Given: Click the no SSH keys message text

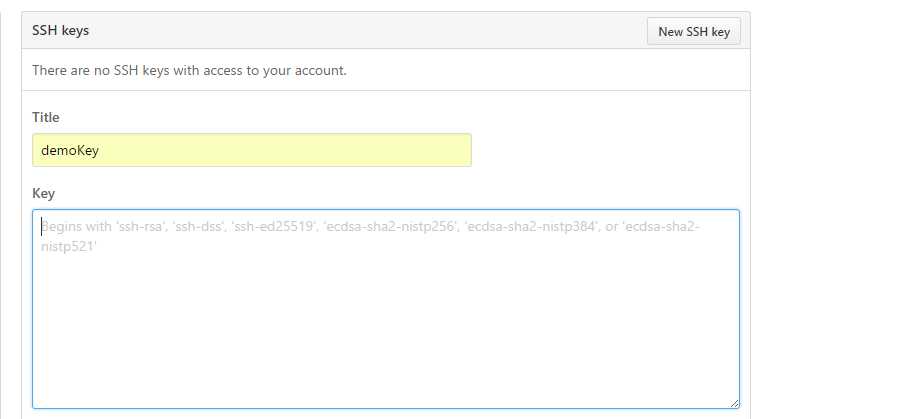Looking at the screenshot, I should click(x=189, y=71).
